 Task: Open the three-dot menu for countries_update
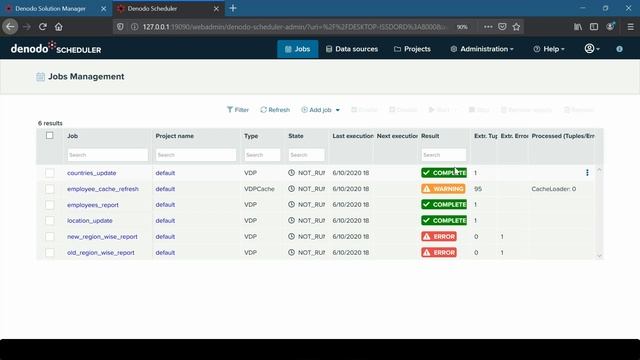tap(587, 173)
